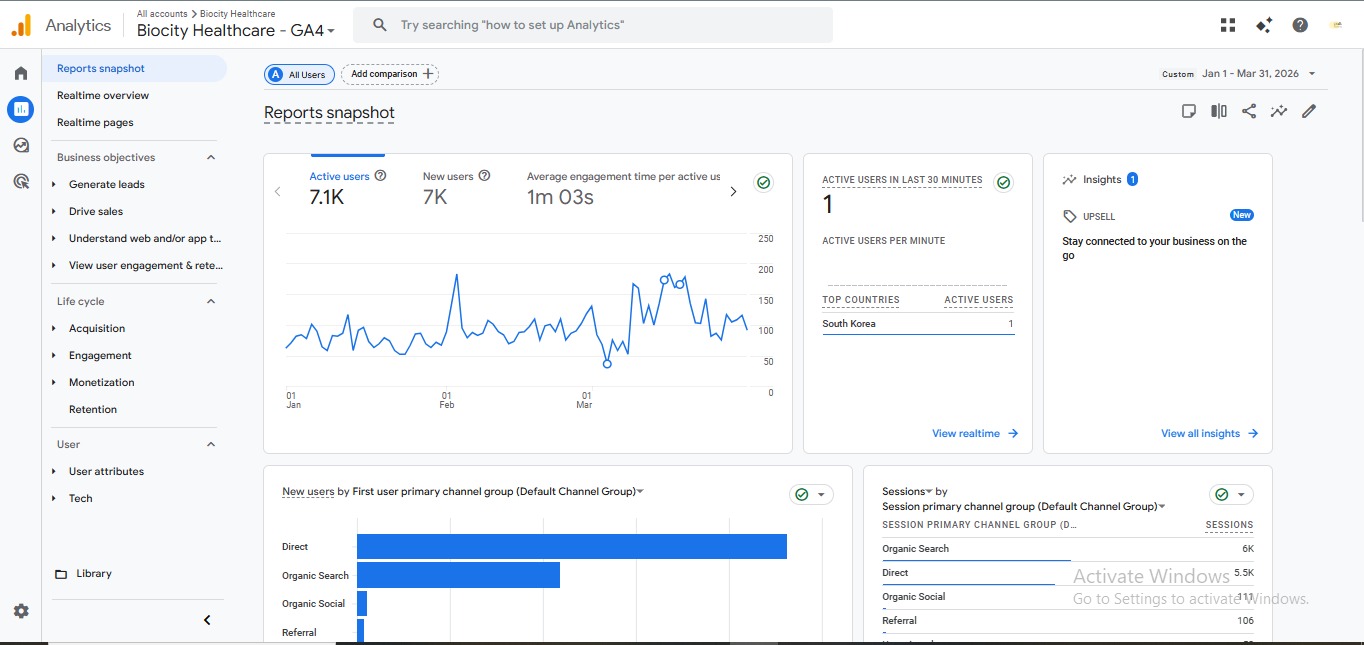Open the Gemini sparkle icon in header
The width and height of the screenshot is (1364, 645).
[x=1264, y=25]
